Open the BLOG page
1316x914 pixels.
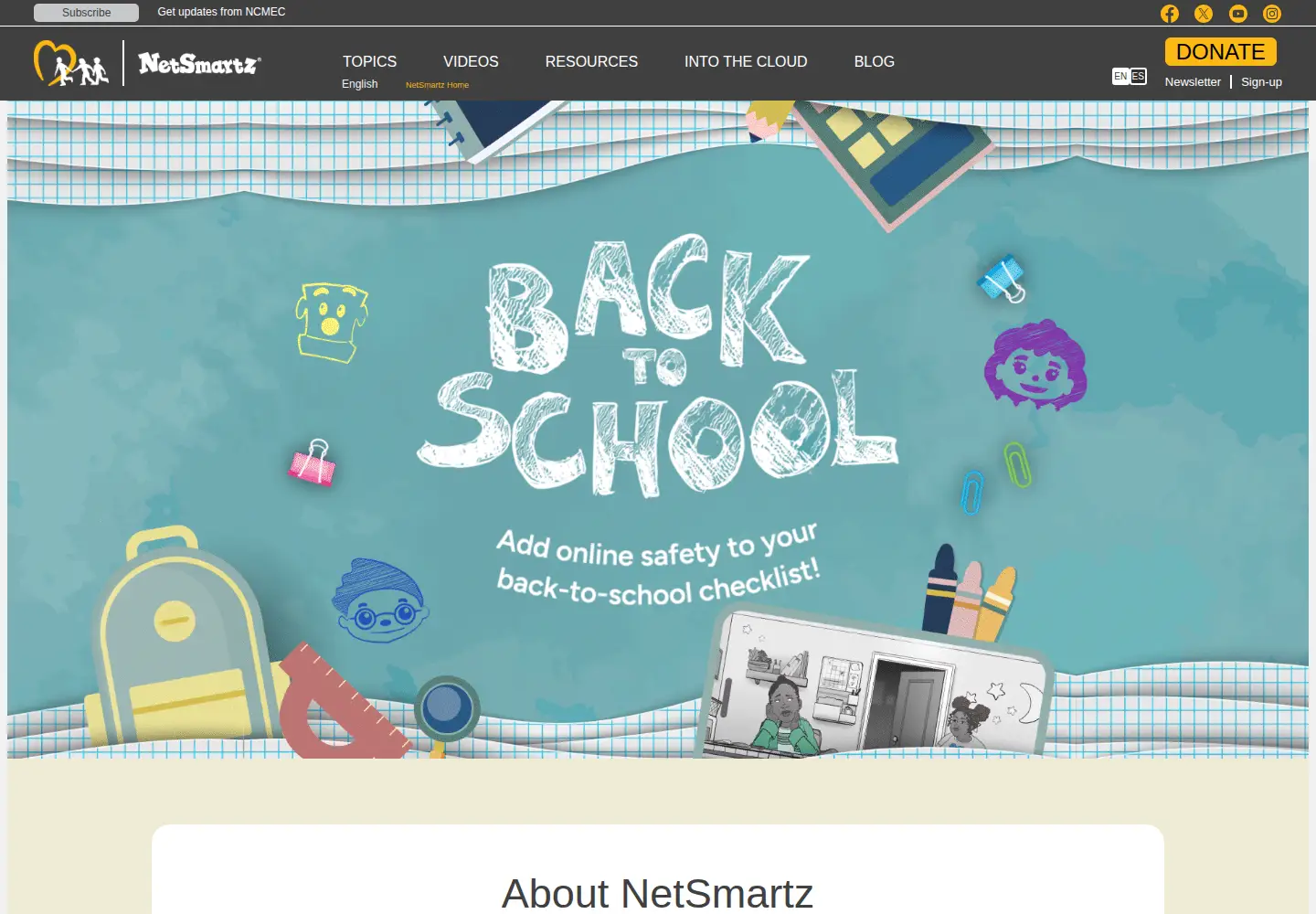coord(875,61)
